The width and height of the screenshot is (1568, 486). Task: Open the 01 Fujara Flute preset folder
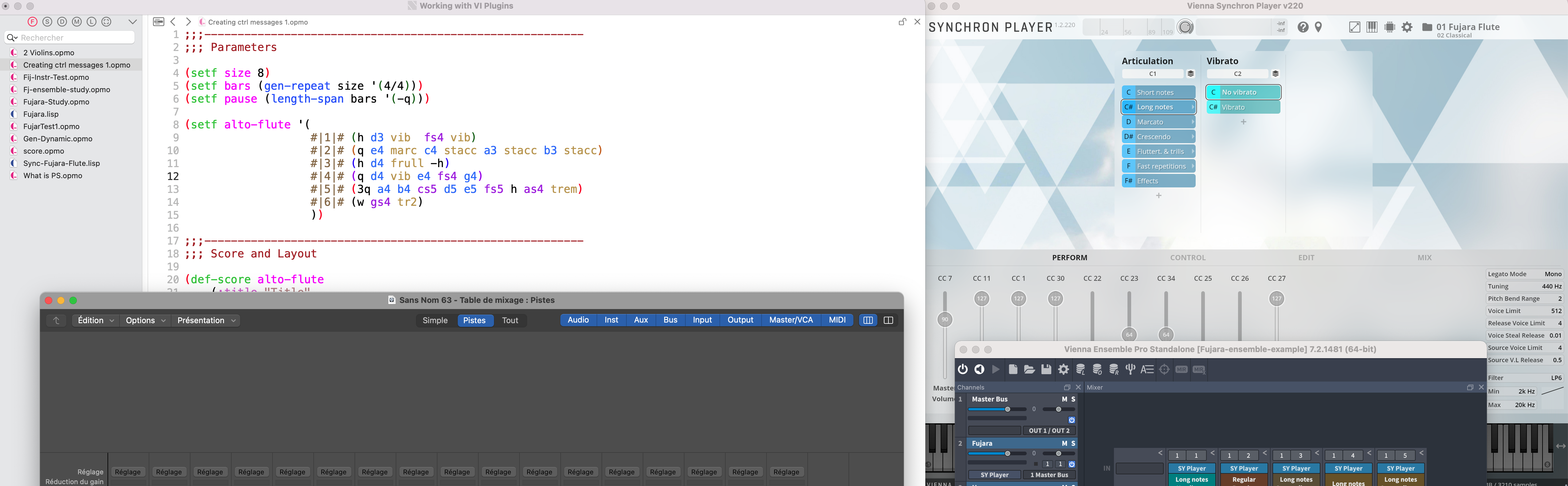pyautogui.click(x=1427, y=27)
